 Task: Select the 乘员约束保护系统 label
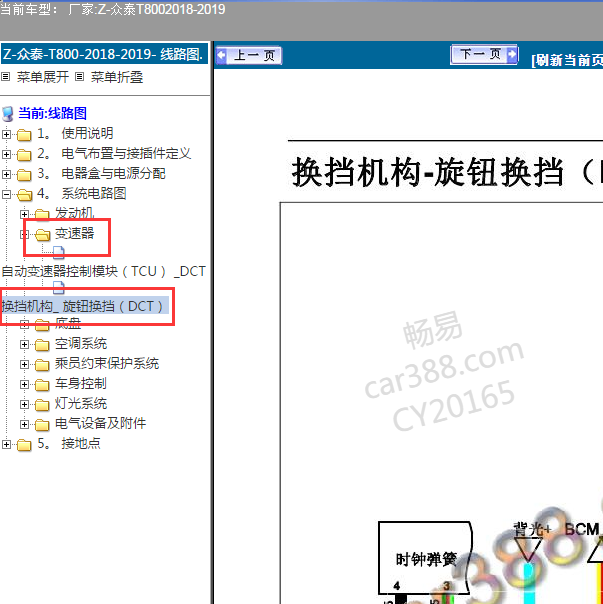(x=107, y=364)
